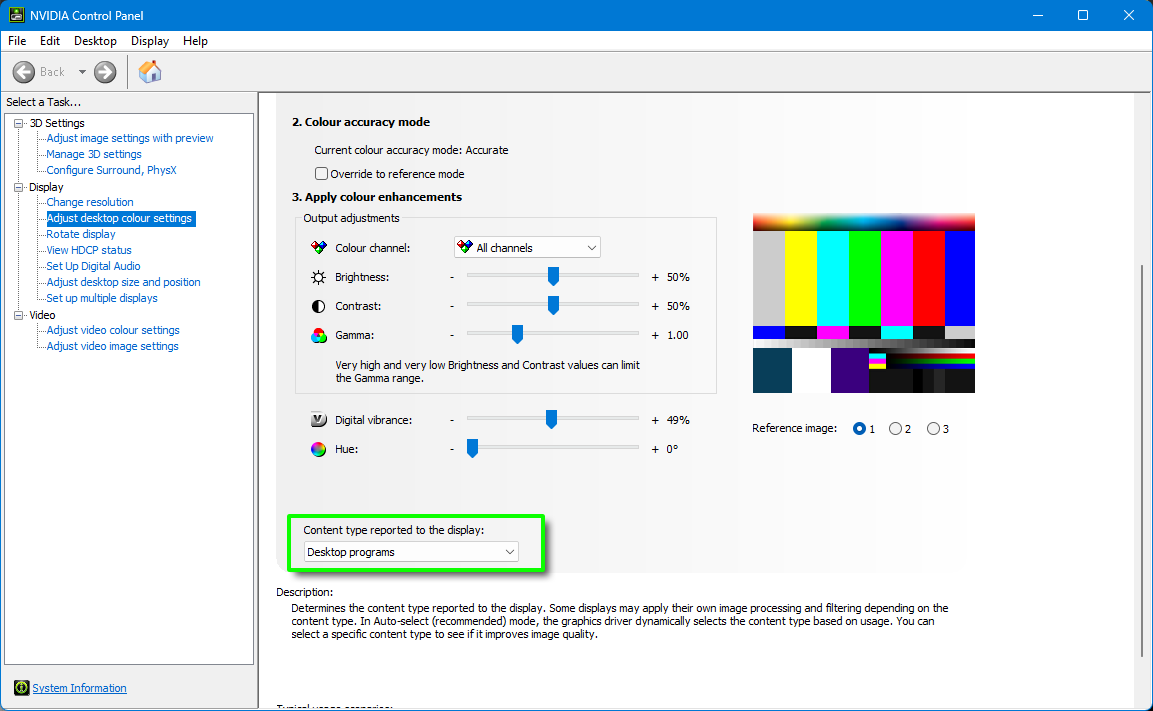Click the Gamma slider handle
1153x711 pixels.
[x=518, y=335]
